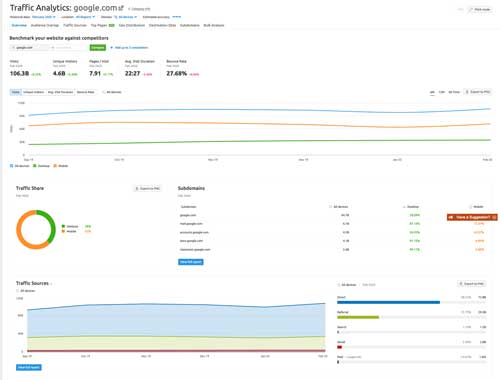The height and width of the screenshot is (380, 500).
Task: Click the Search traffic bar
Action: [338, 332]
